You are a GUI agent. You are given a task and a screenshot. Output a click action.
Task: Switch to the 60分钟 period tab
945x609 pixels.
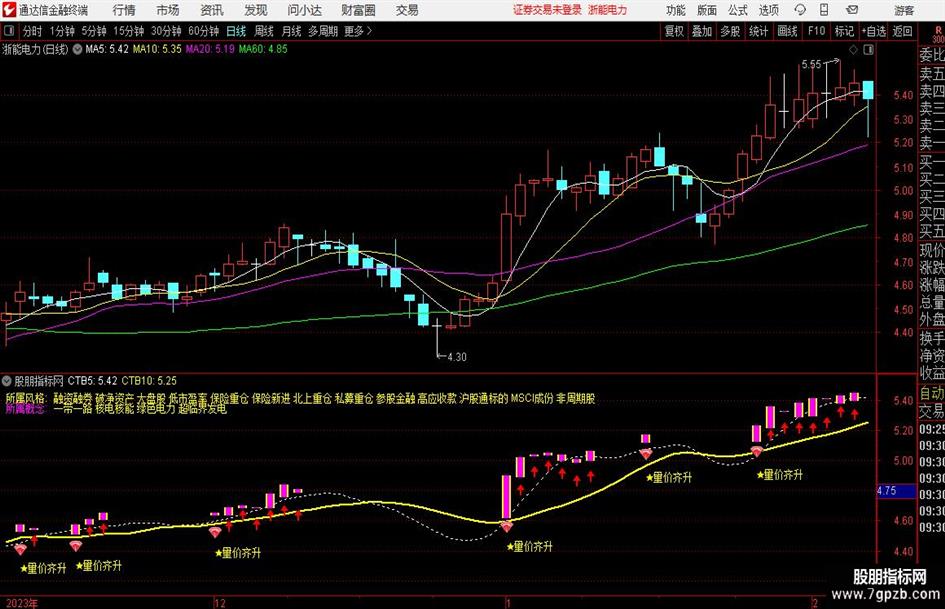pos(203,31)
